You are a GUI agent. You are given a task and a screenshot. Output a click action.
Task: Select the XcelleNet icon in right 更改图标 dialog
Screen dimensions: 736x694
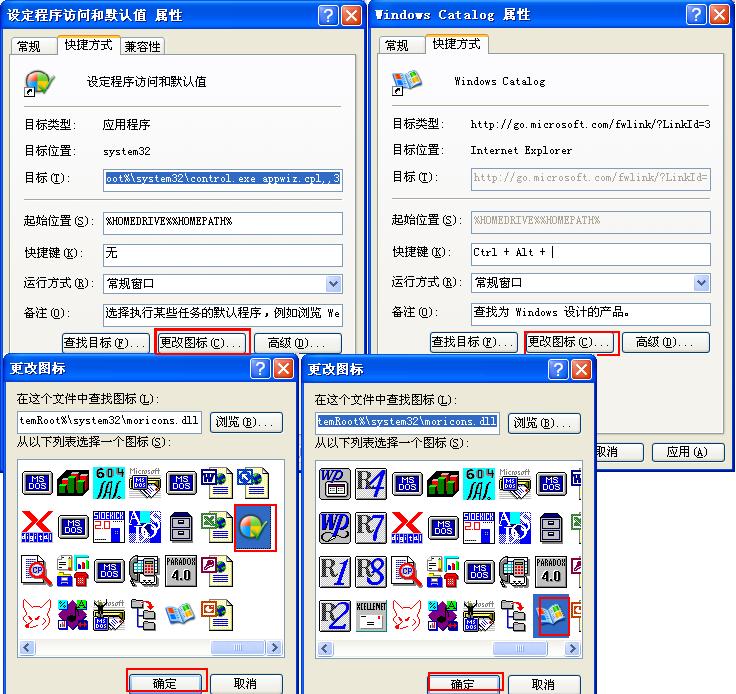pos(371,616)
